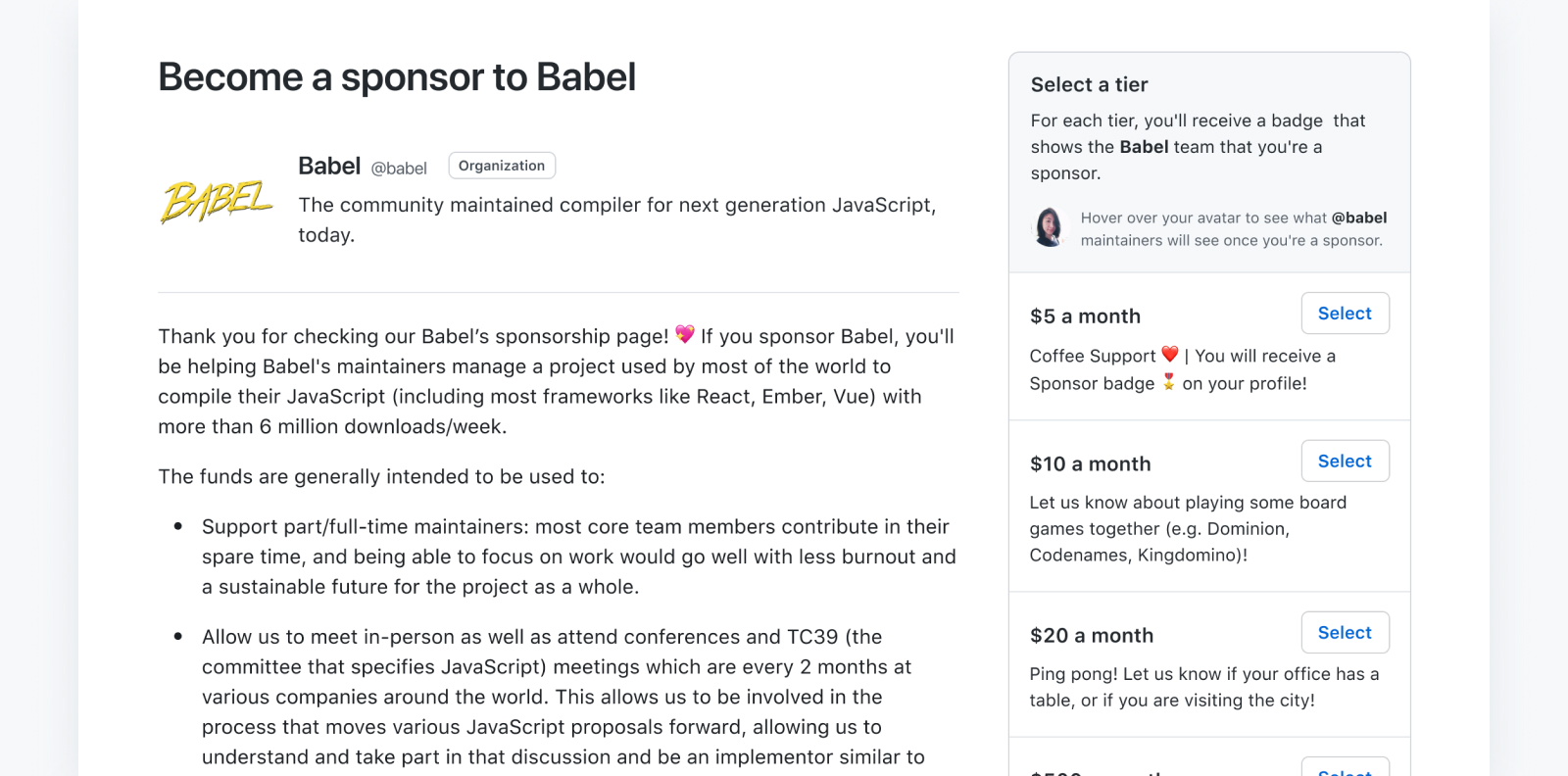
Task: Click the $20 a month tier title
Action: click(1092, 636)
